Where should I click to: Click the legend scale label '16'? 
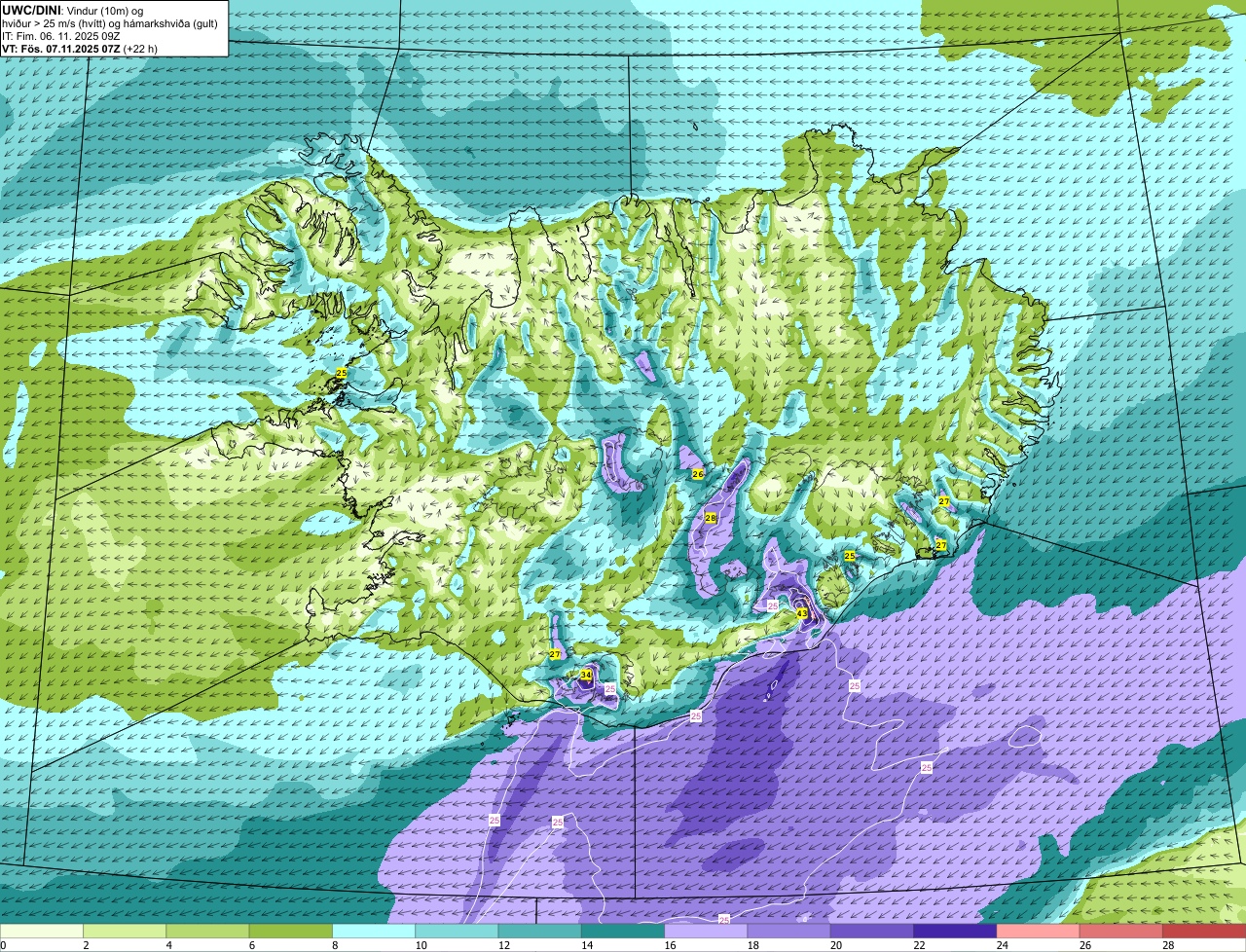coord(669,944)
